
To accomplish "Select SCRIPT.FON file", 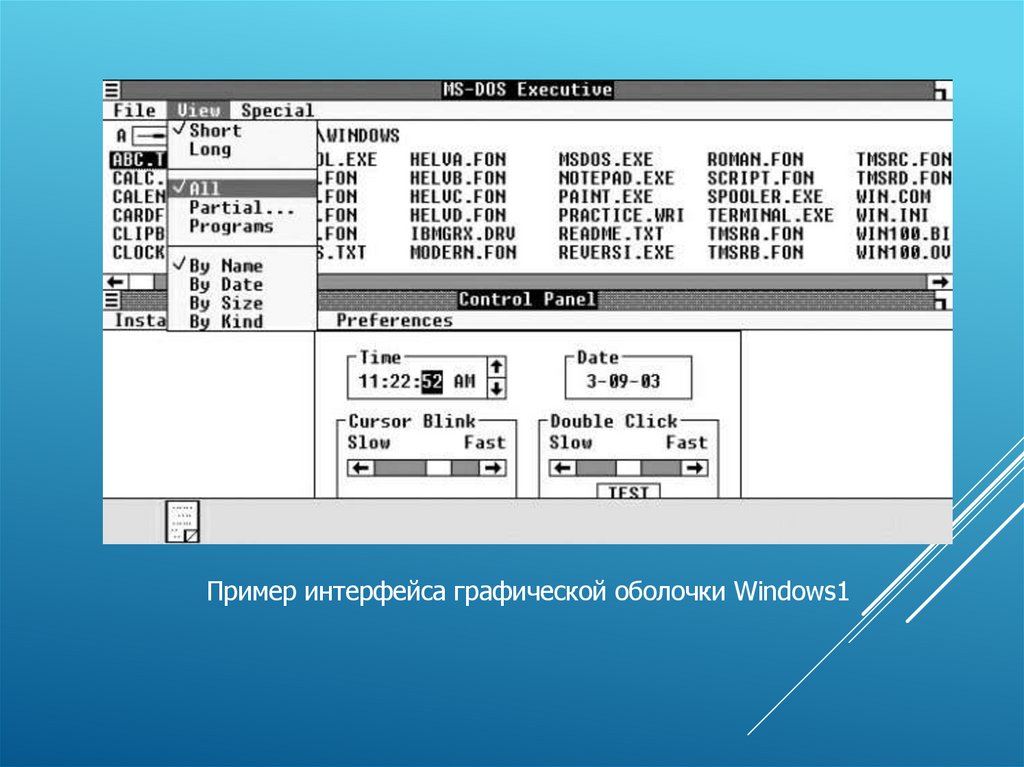I will click(760, 178).
